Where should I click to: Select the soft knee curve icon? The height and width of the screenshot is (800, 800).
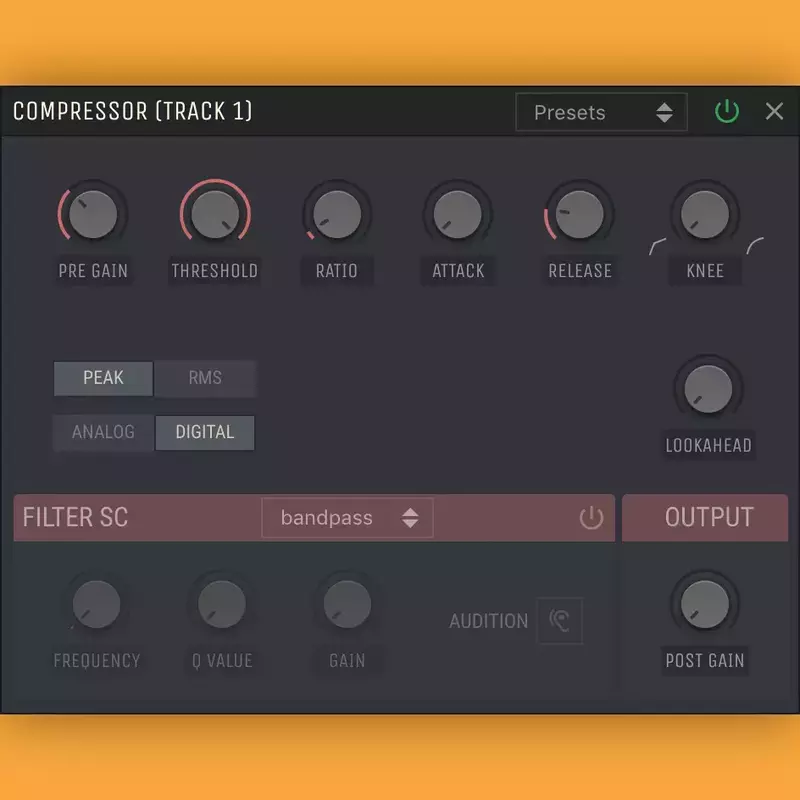[x=755, y=245]
